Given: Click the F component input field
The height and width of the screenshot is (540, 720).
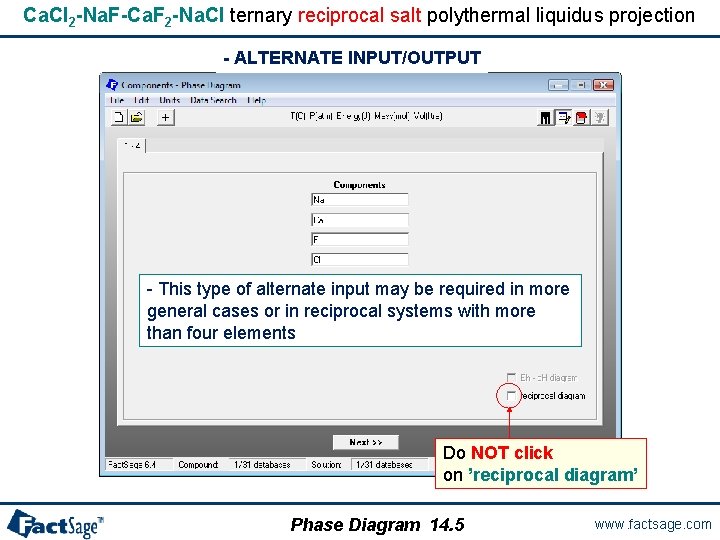Looking at the screenshot, I should [x=360, y=239].
